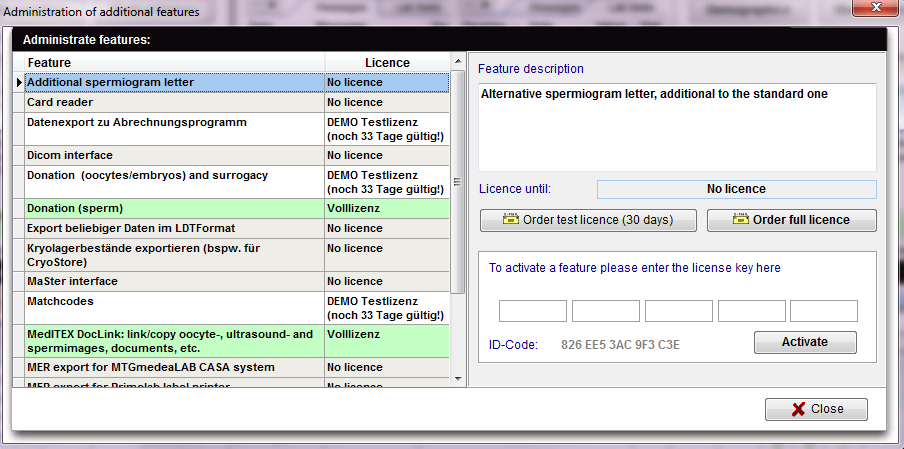Select the Donation (sperm) row
Viewport: 904px width, 449px height.
(x=236, y=208)
